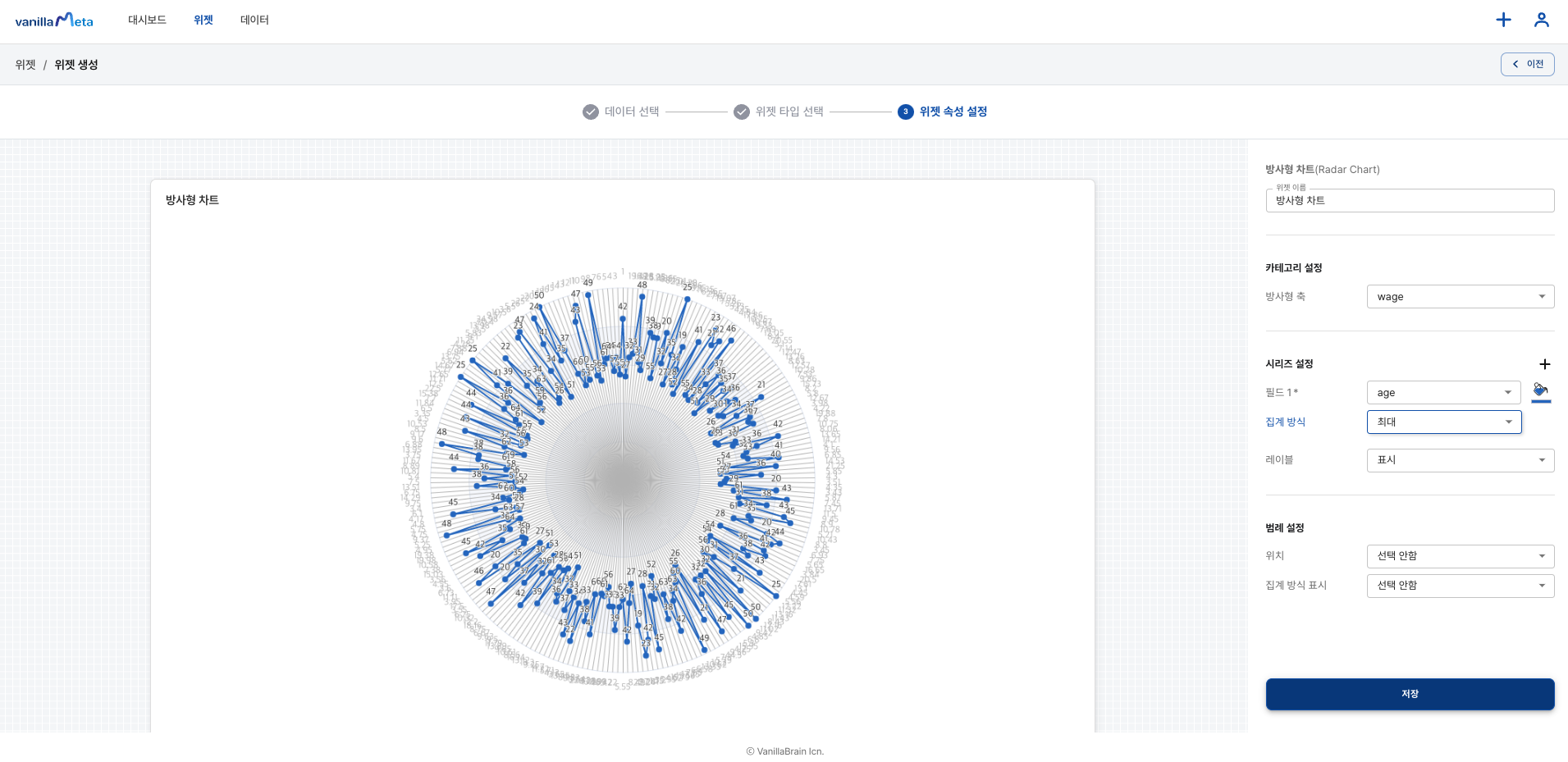Open the 집계 방식 최대 dropdown
1568x762 pixels.
click(x=1443, y=422)
